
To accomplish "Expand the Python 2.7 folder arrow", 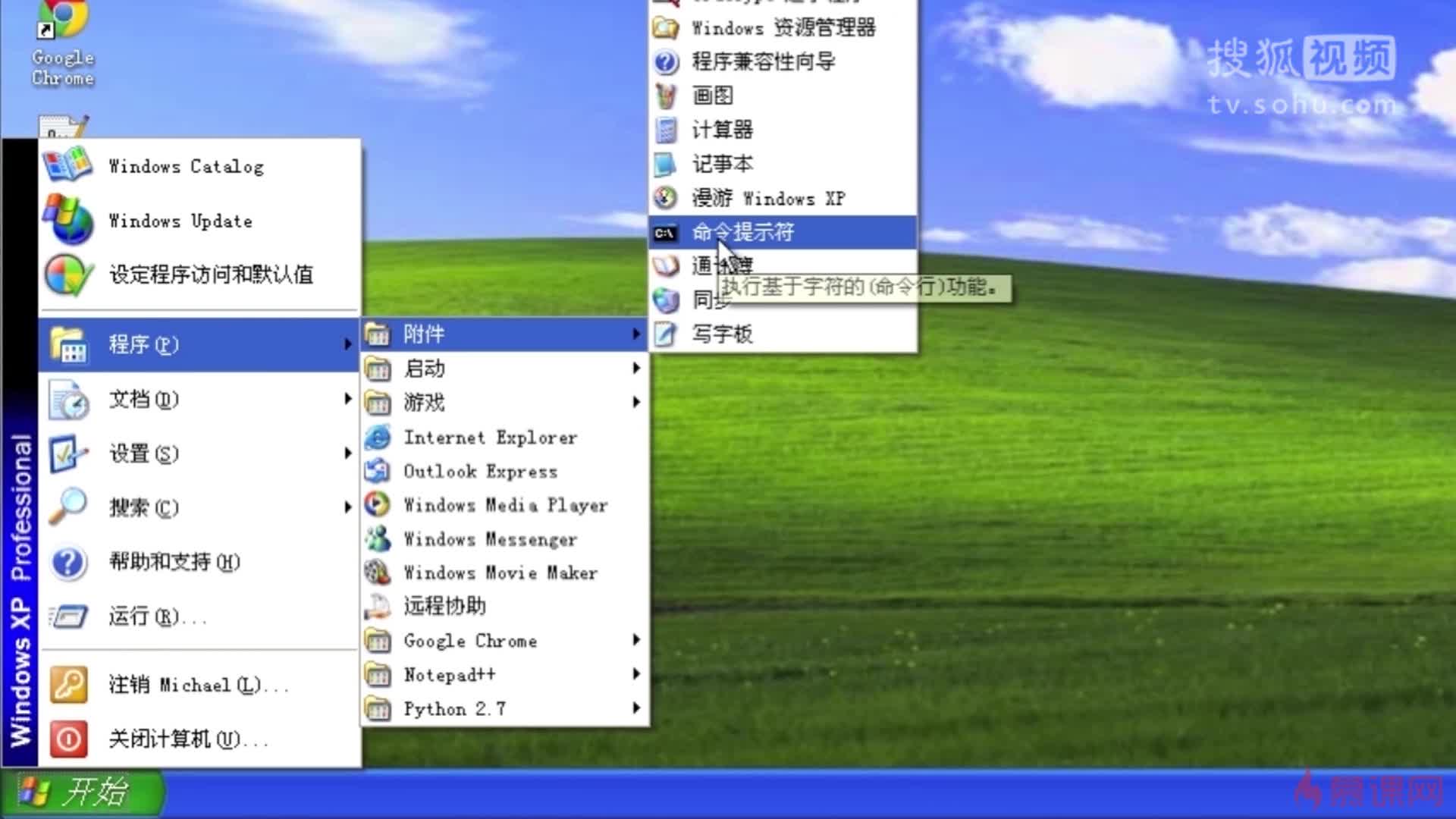I will 635,708.
